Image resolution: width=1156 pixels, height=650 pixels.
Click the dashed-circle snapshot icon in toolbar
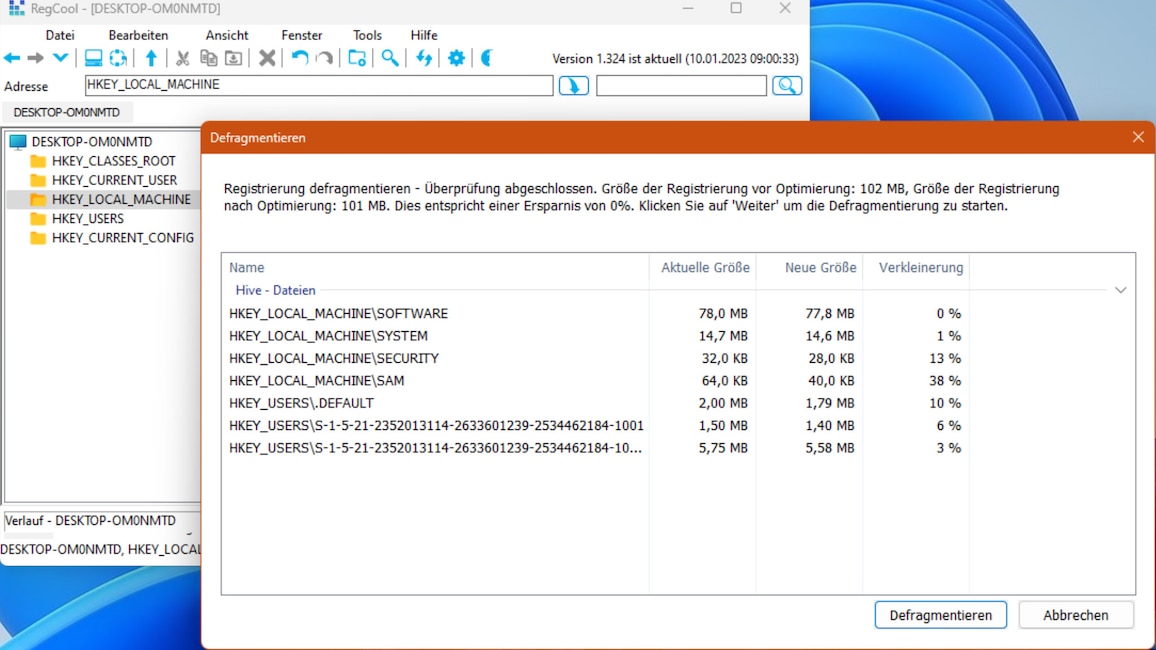[x=118, y=57]
